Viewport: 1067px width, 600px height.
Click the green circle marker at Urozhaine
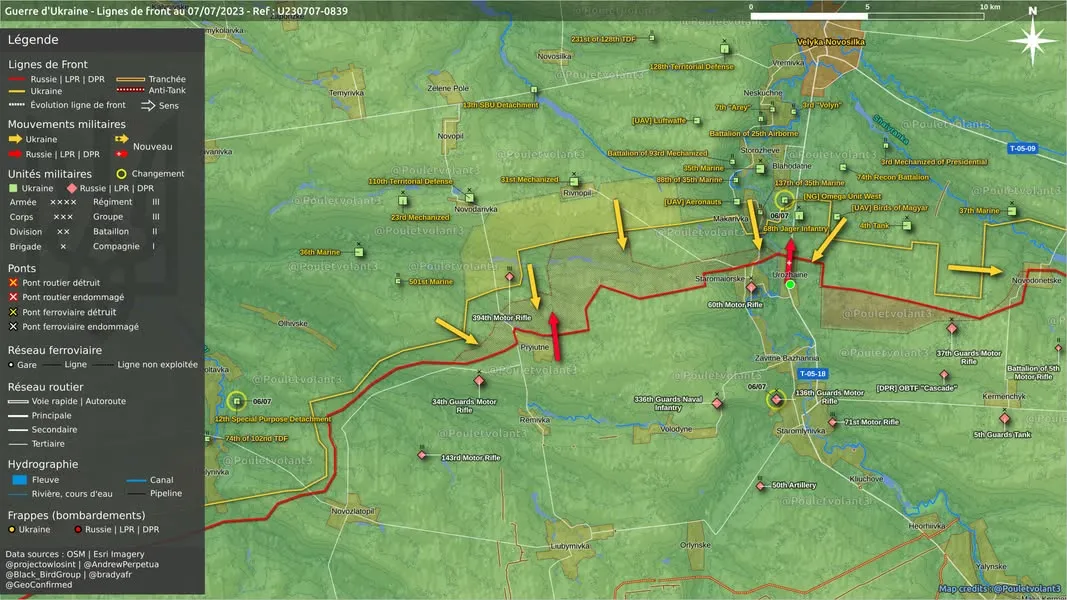(x=790, y=284)
